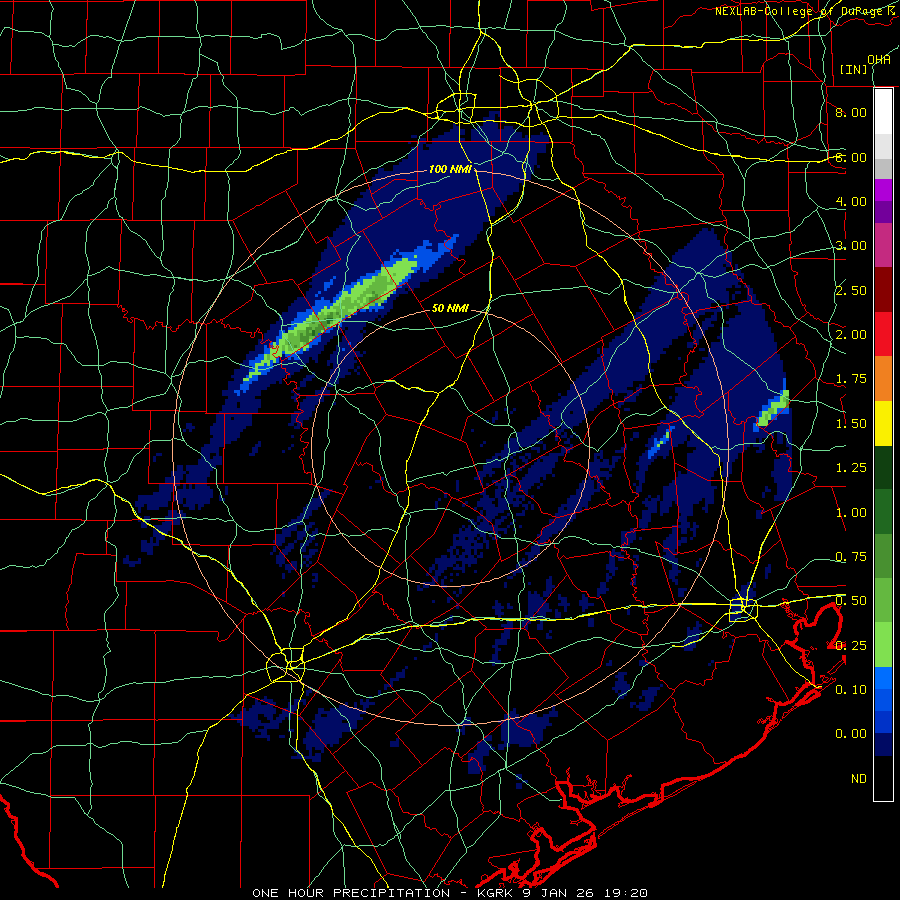This screenshot has height=900, width=900.
Task: Select the pink color swatch in legend
Action: click(883, 245)
